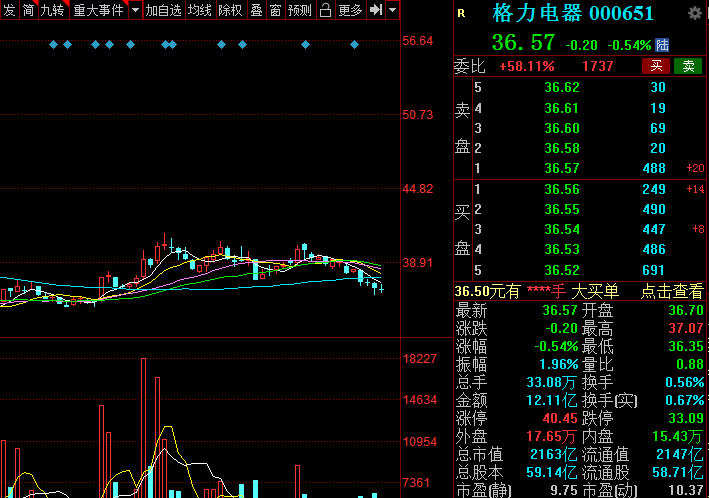Click the arrow-to-bar jump icon
Screen dimensions: 709x498
pyautogui.click(x=376, y=10)
